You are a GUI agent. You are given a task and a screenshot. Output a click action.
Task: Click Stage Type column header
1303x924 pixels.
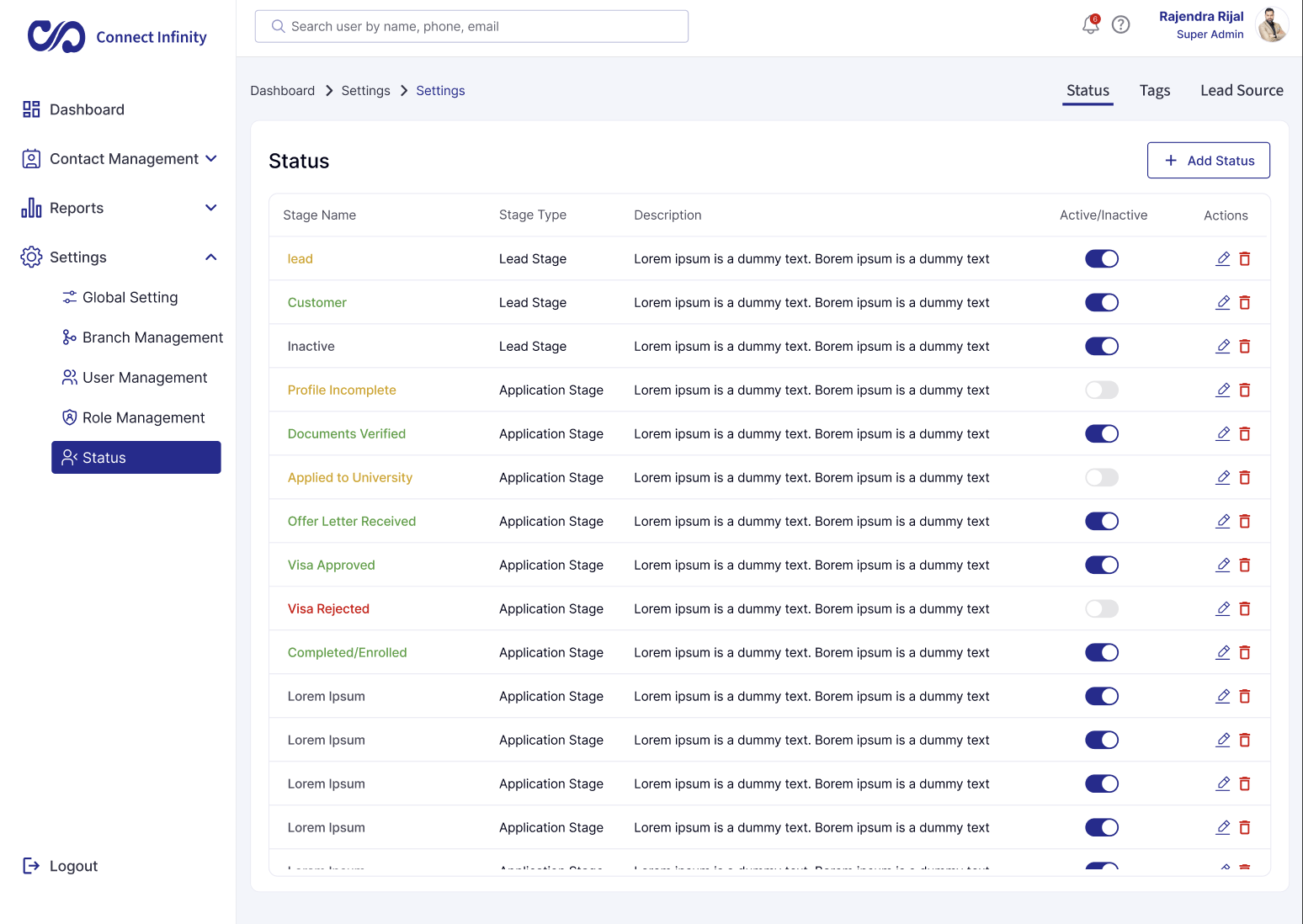click(x=532, y=215)
